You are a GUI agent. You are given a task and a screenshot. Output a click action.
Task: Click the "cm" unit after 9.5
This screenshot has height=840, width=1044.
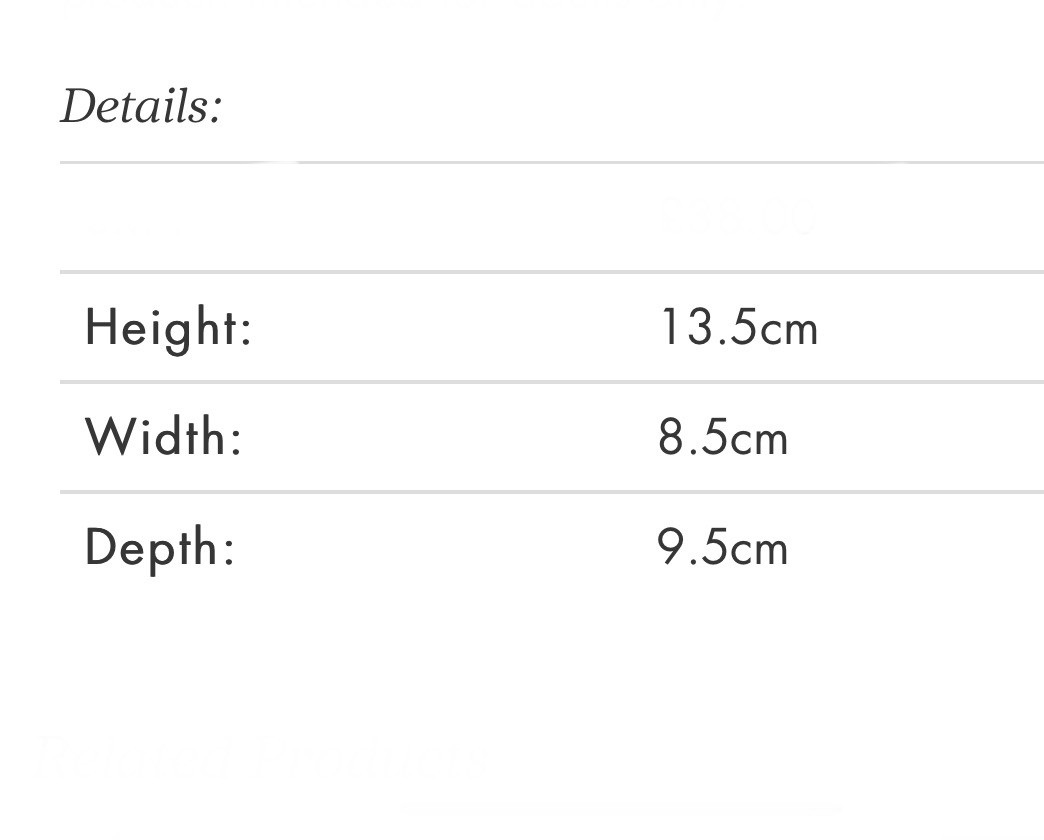(x=759, y=550)
